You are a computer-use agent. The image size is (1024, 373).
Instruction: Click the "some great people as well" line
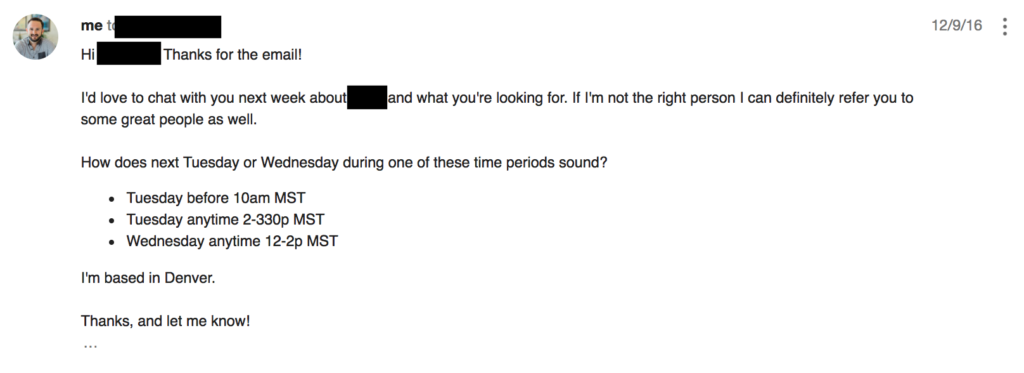click(x=169, y=121)
